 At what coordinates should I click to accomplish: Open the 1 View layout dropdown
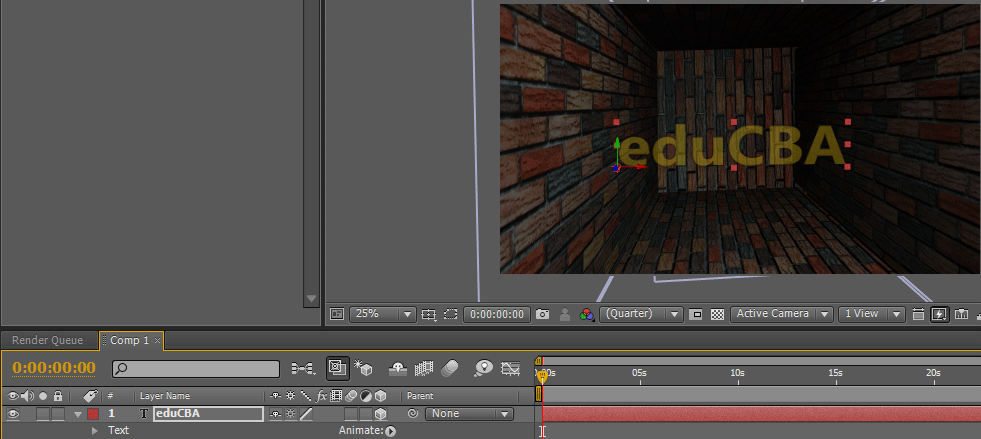(x=872, y=314)
